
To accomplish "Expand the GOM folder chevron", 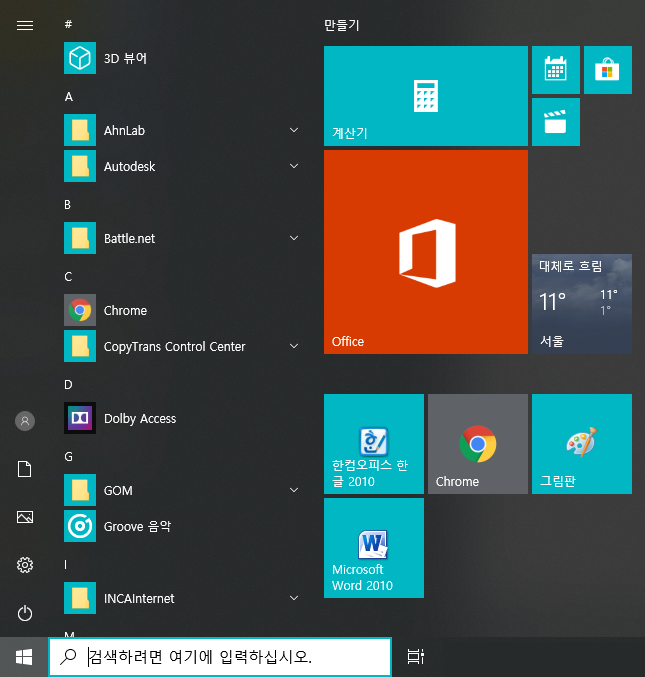I will (x=294, y=490).
